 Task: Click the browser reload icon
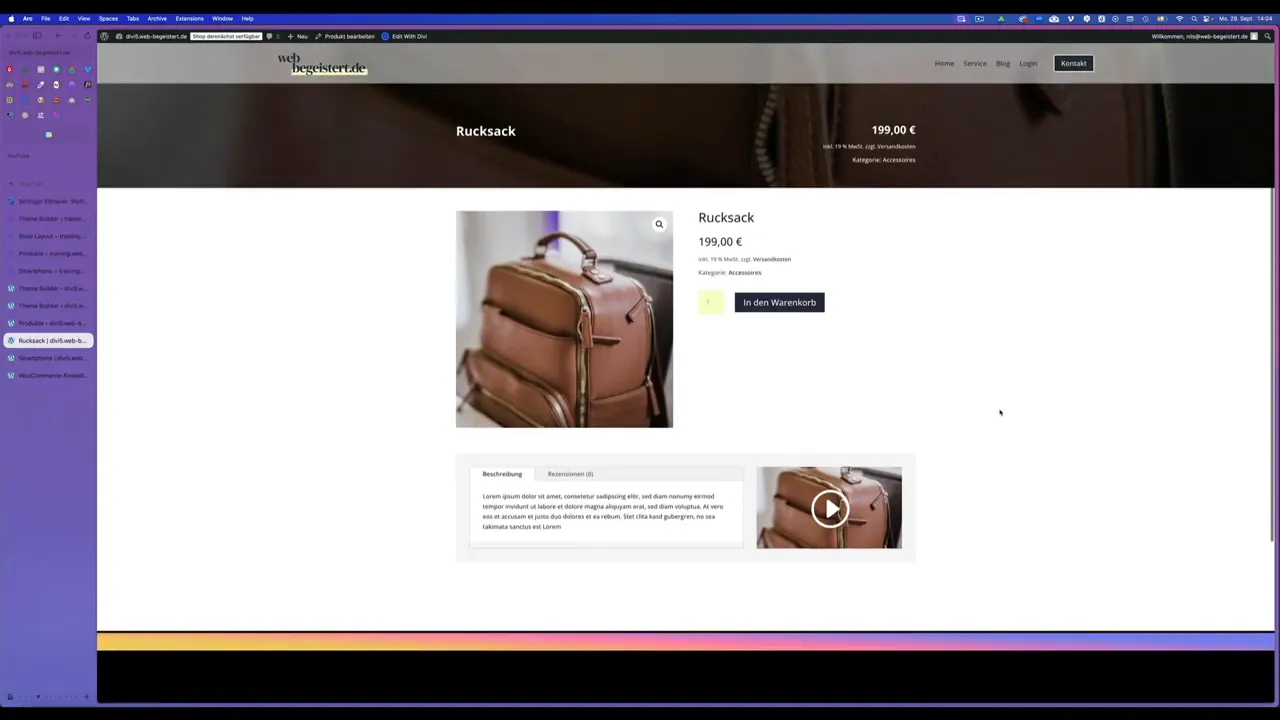[x=87, y=36]
